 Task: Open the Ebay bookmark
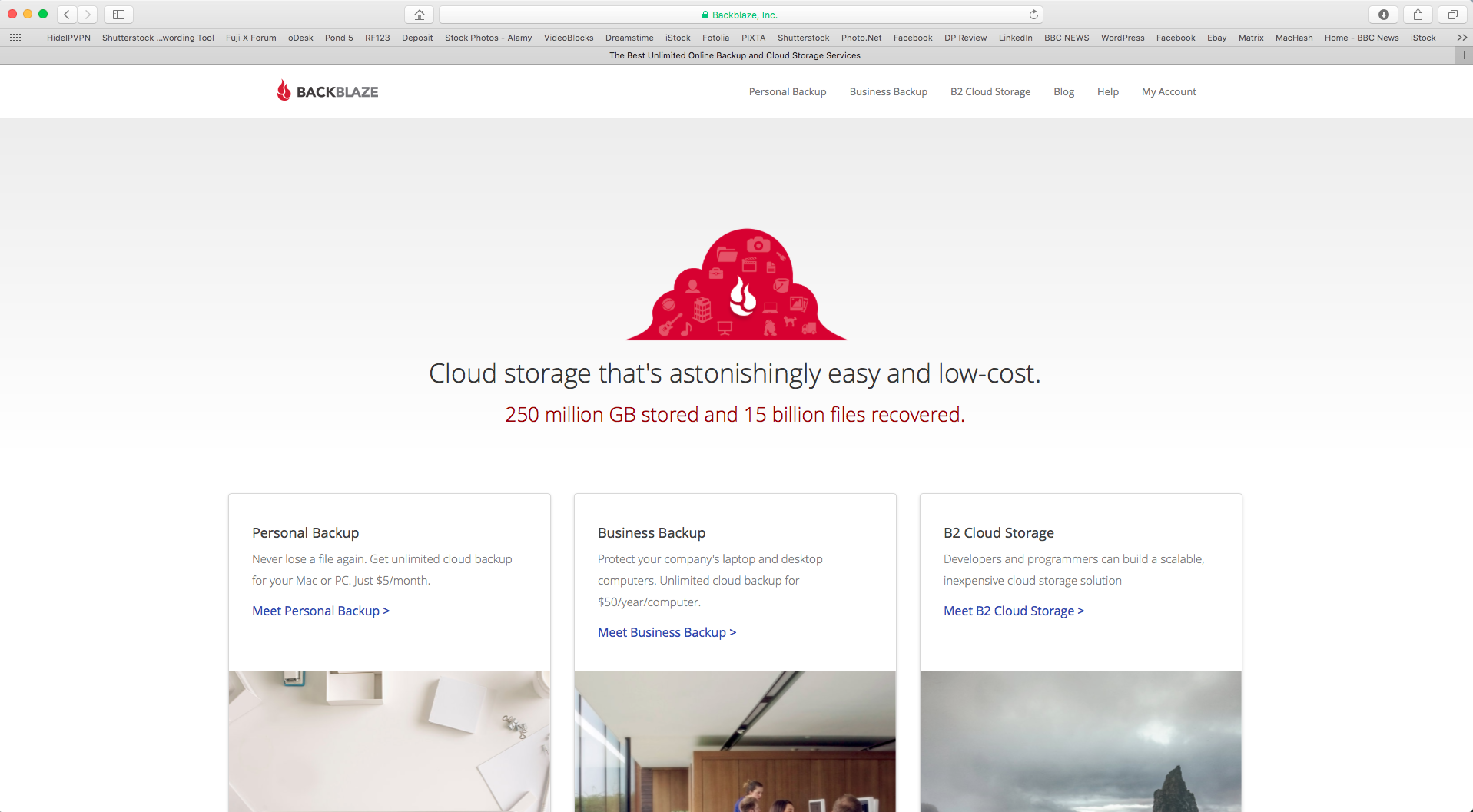click(1216, 38)
